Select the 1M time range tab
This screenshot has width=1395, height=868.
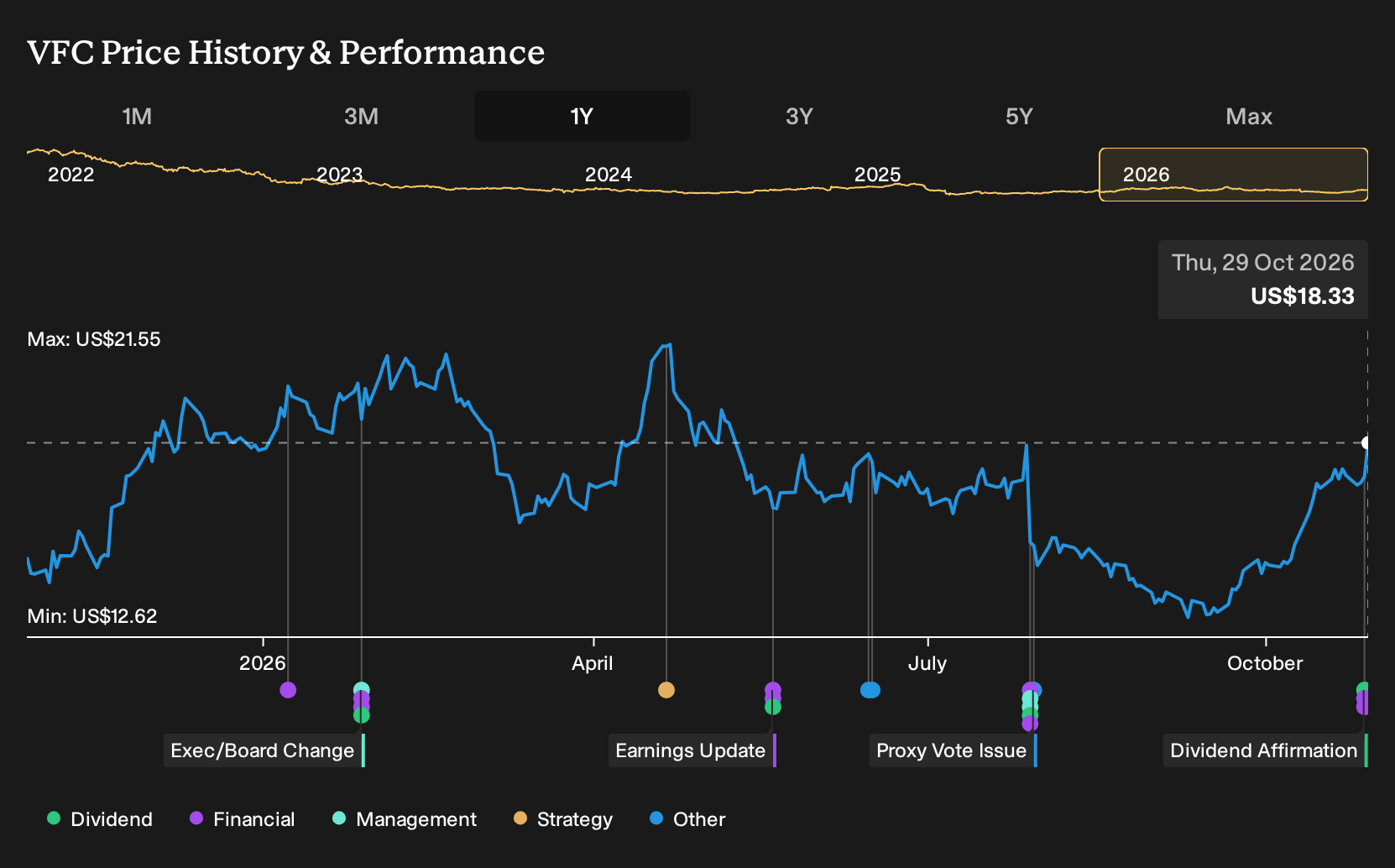(x=137, y=116)
